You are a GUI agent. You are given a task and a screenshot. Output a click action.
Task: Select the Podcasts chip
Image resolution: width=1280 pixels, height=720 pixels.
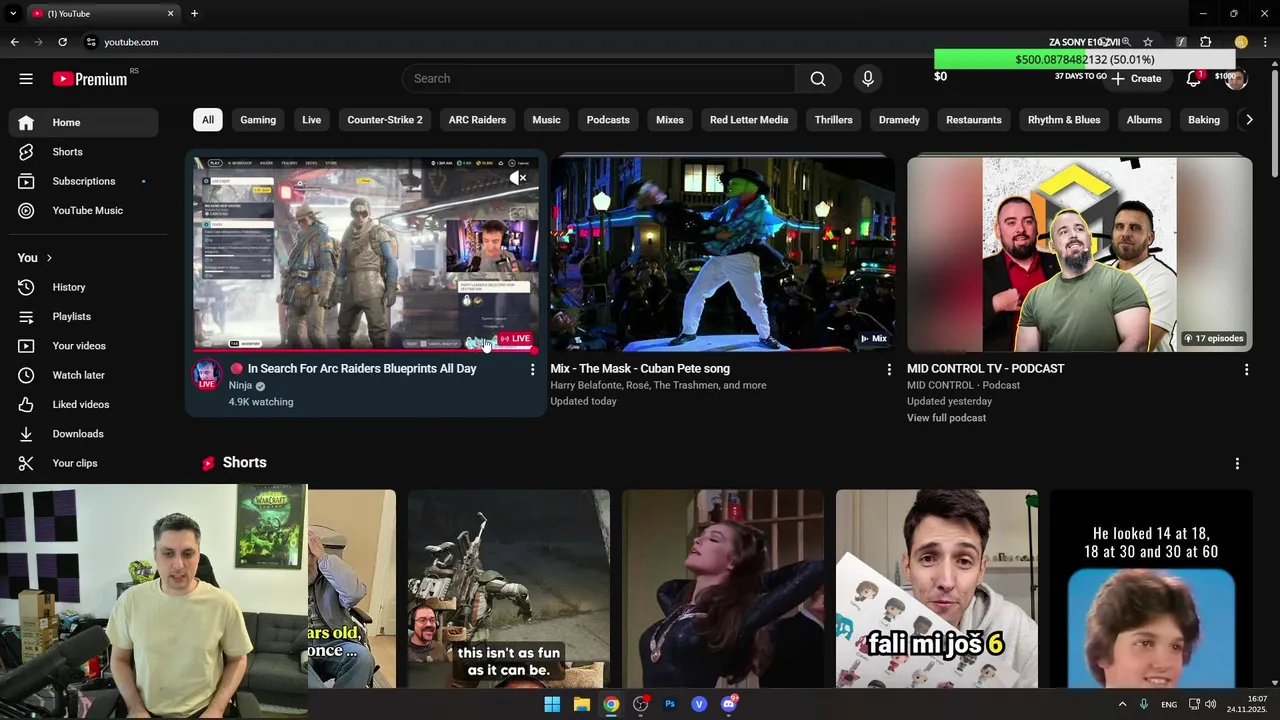point(608,120)
